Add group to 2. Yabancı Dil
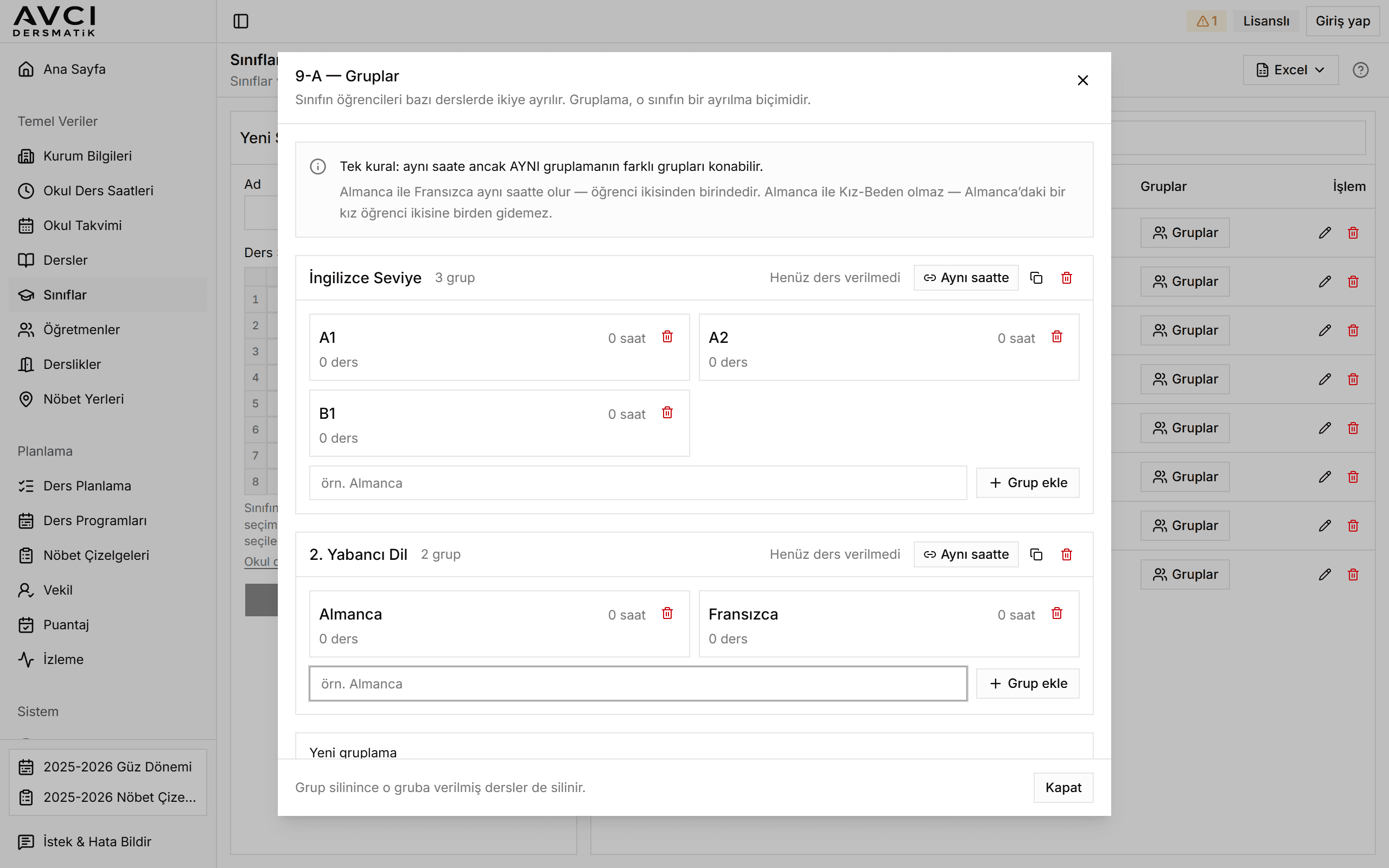The image size is (1389, 868). 1028,684
